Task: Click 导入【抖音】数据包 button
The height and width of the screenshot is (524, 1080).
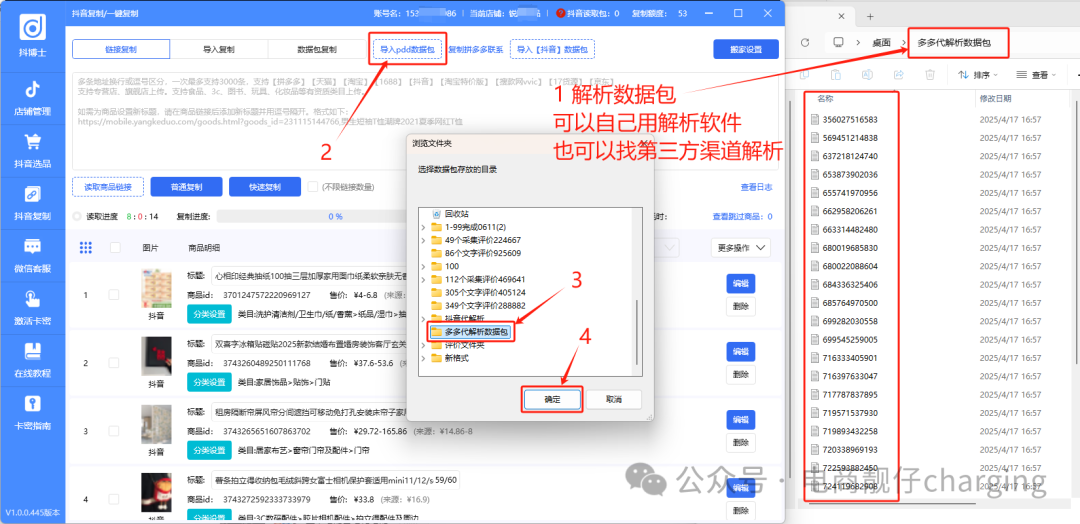Action: click(x=552, y=50)
